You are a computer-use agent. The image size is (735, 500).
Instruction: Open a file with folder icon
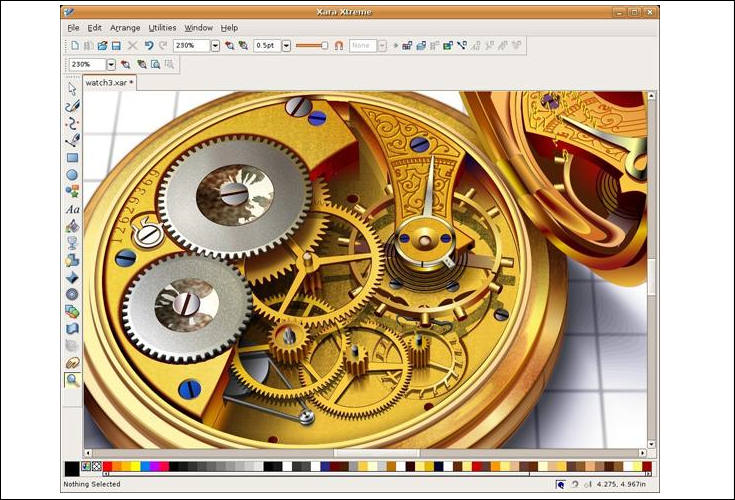click(102, 45)
